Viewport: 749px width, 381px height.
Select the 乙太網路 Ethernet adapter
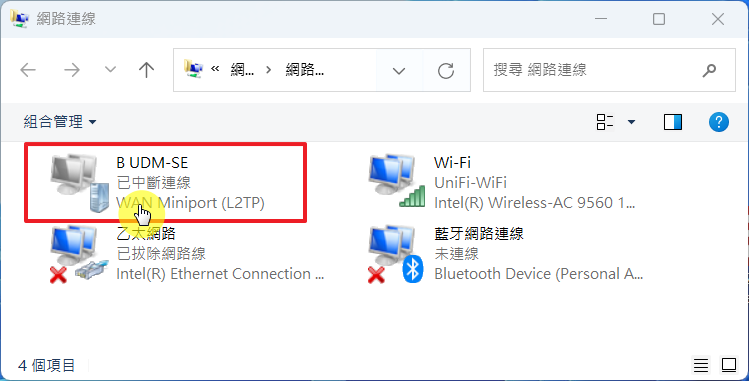[187, 254]
